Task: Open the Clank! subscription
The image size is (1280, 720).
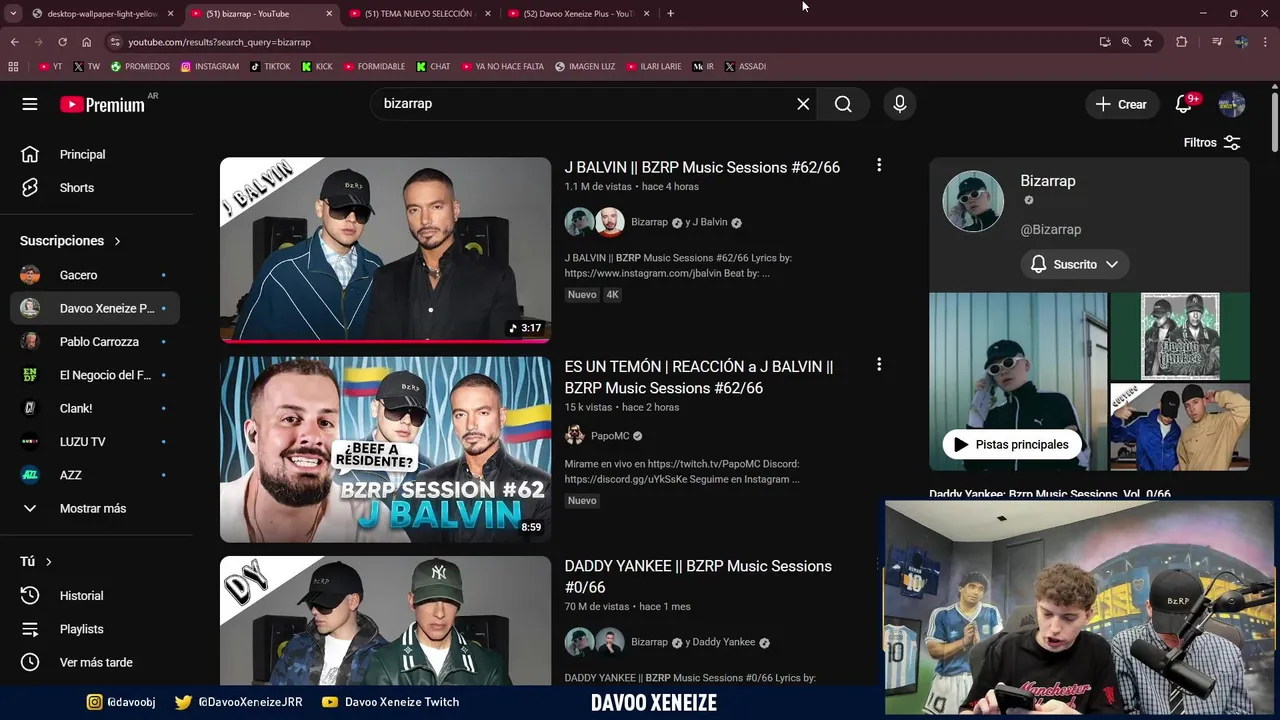Action: [95, 408]
